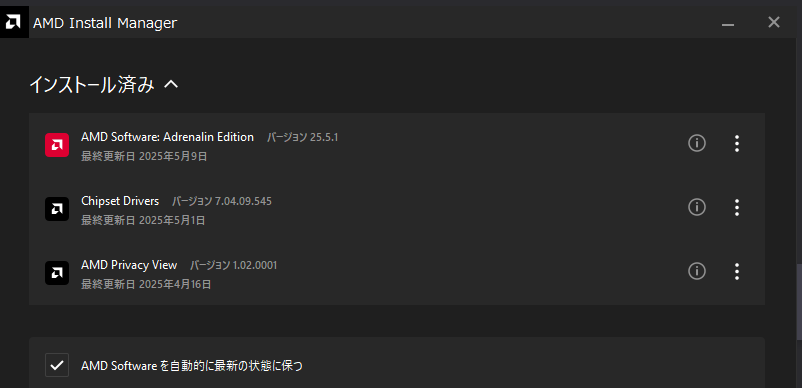Click the auto-update setting label text
This screenshot has height=388, width=802.
(192, 366)
